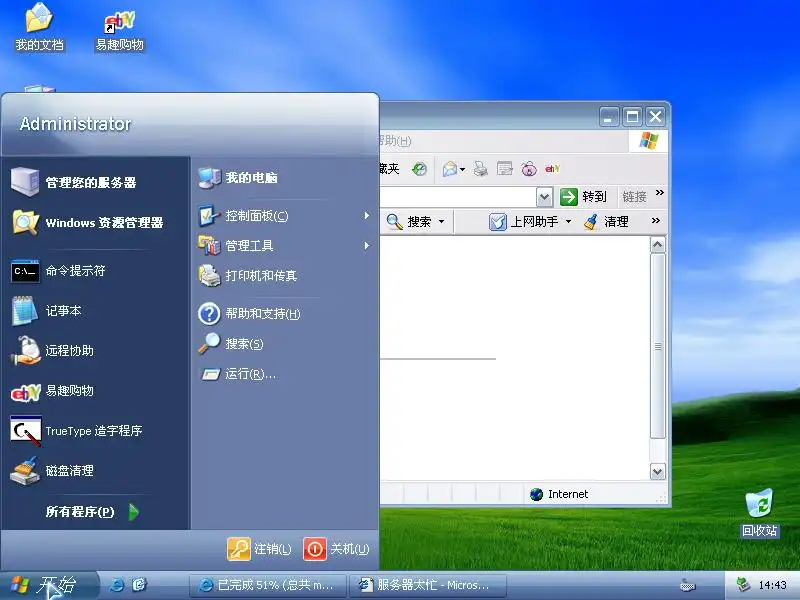Click the vertical scrollbar thumb in browser
800x600 pixels.
pyautogui.click(x=658, y=346)
